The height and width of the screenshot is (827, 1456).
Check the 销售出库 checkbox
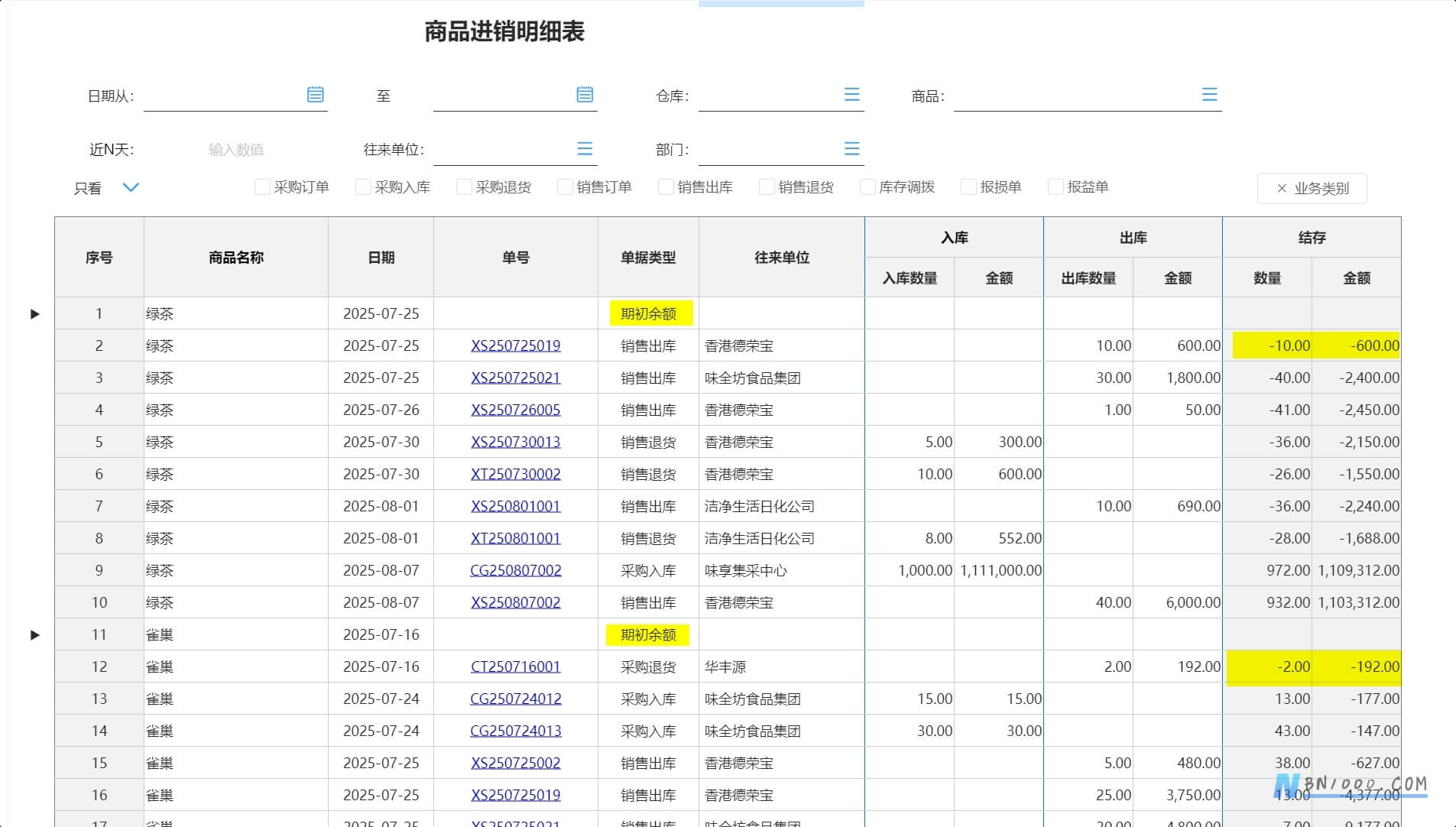[666, 186]
